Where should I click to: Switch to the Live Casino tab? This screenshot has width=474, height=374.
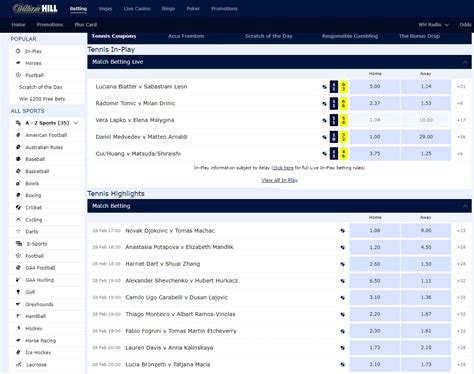point(137,9)
